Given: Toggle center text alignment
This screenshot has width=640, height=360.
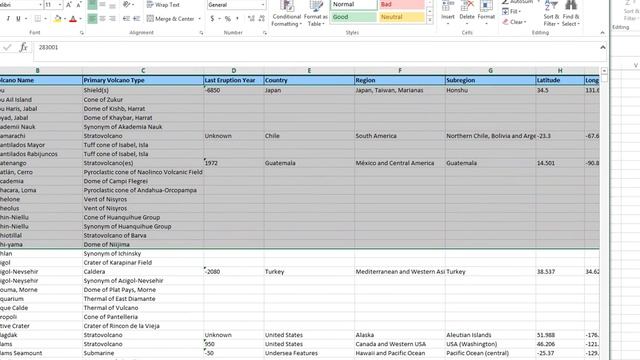Looking at the screenshot, I should 102,19.
